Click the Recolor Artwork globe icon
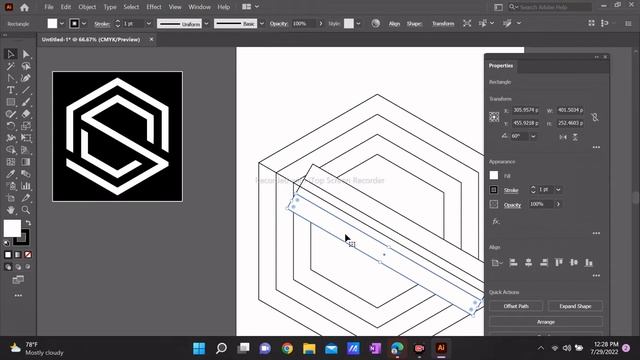640x360 pixels. (376, 24)
